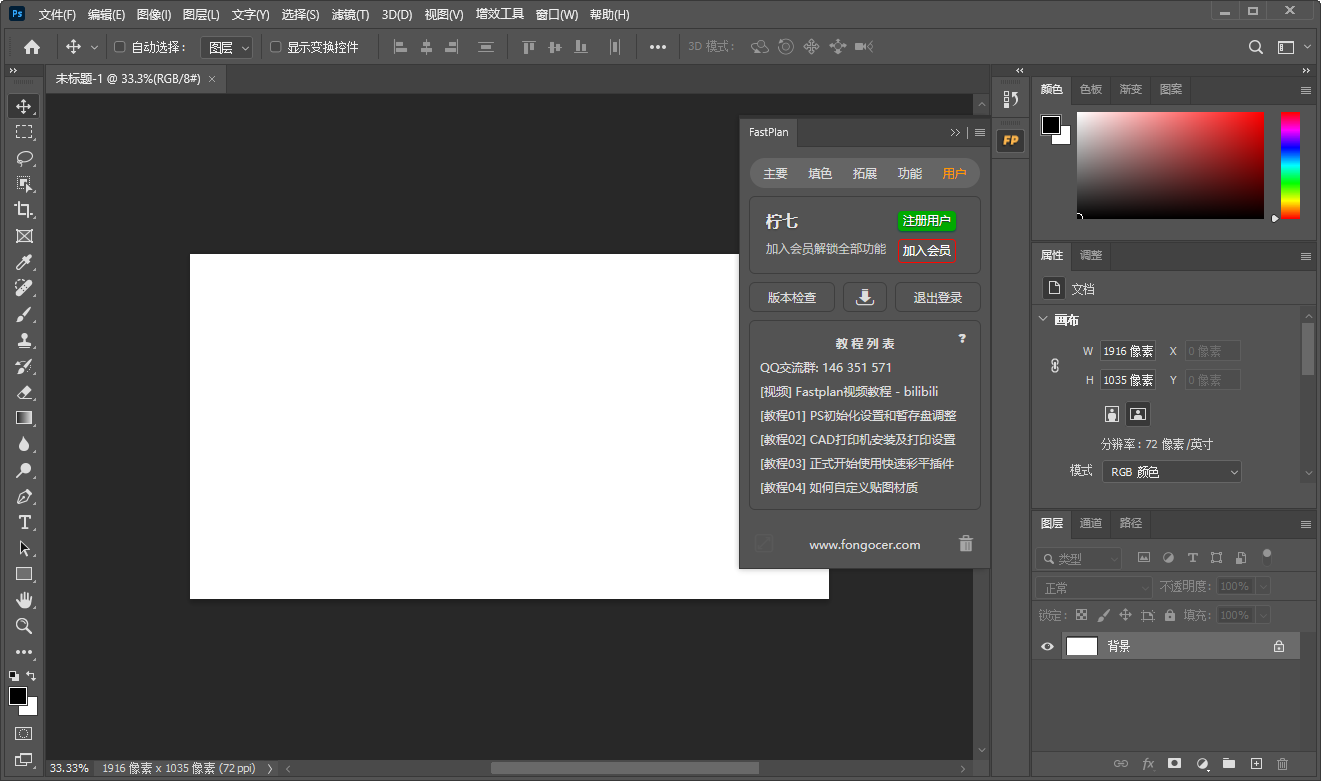This screenshot has width=1321, height=781.
Task: Grab the Hand tool
Action: coord(24,600)
